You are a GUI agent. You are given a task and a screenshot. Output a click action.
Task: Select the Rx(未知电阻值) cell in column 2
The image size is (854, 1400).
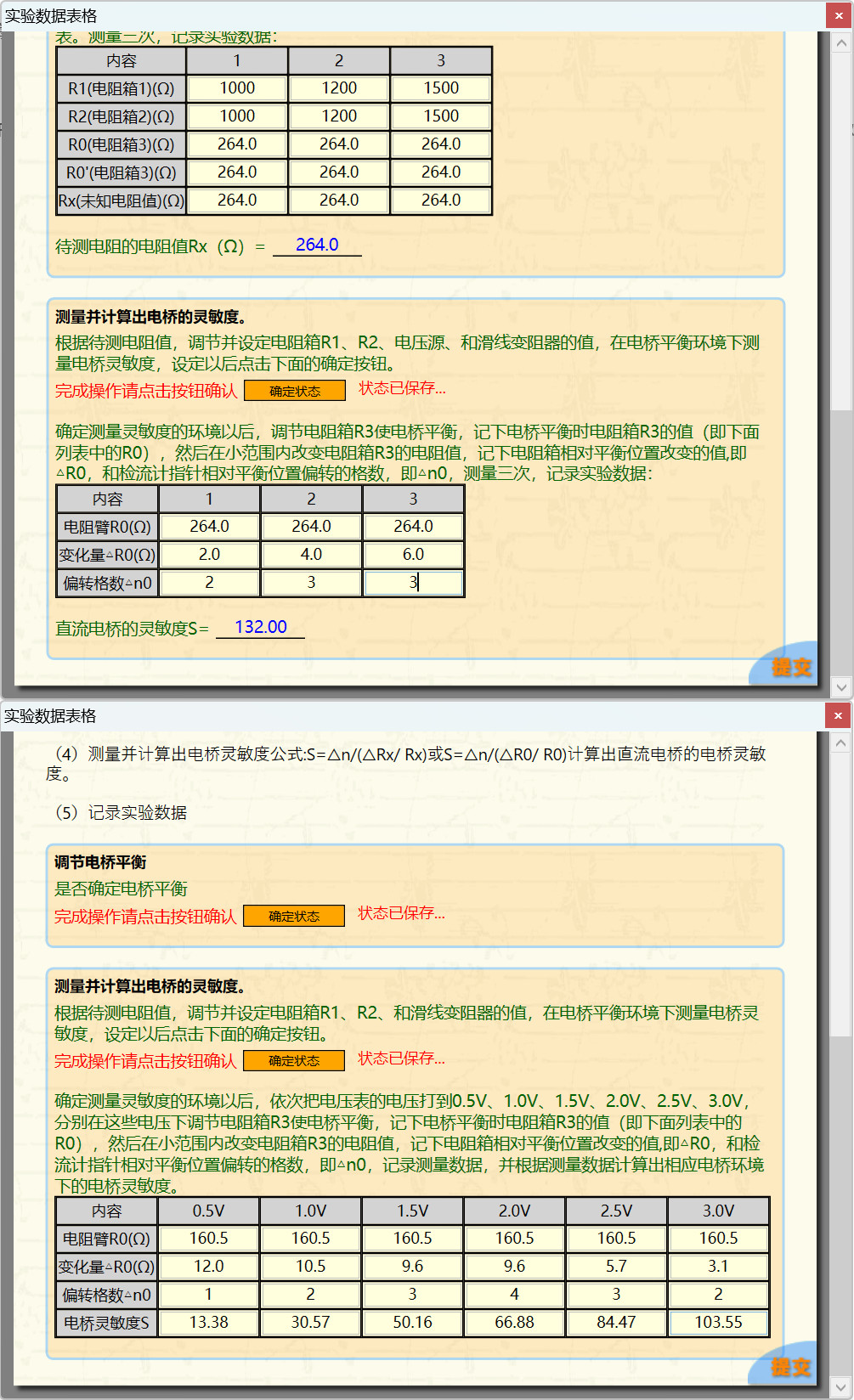339,200
